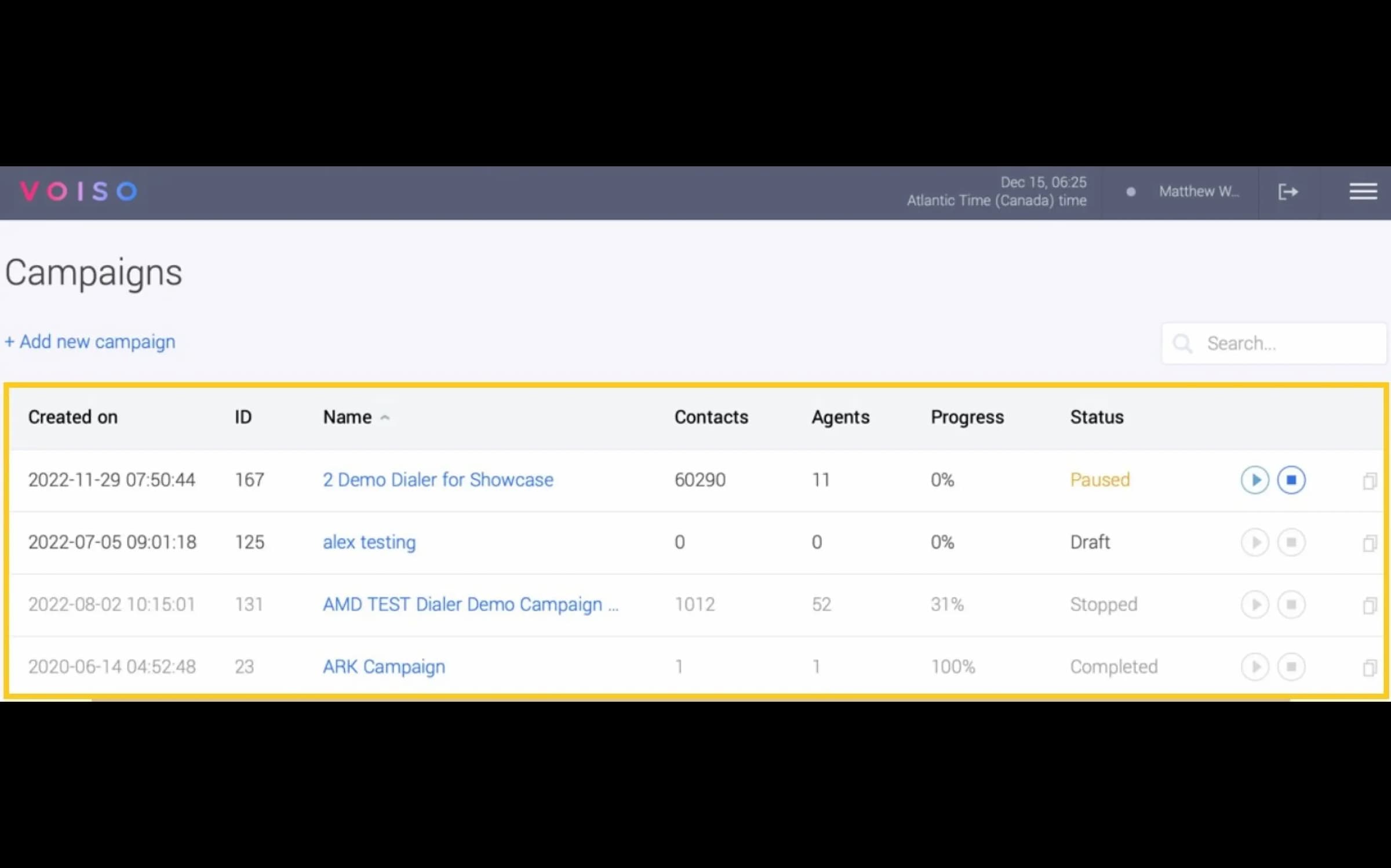Click '+ Add new campaign' link

(x=90, y=342)
